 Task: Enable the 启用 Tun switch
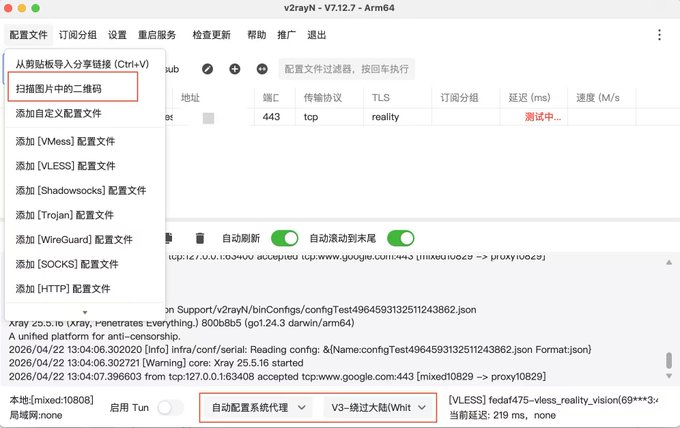click(170, 408)
